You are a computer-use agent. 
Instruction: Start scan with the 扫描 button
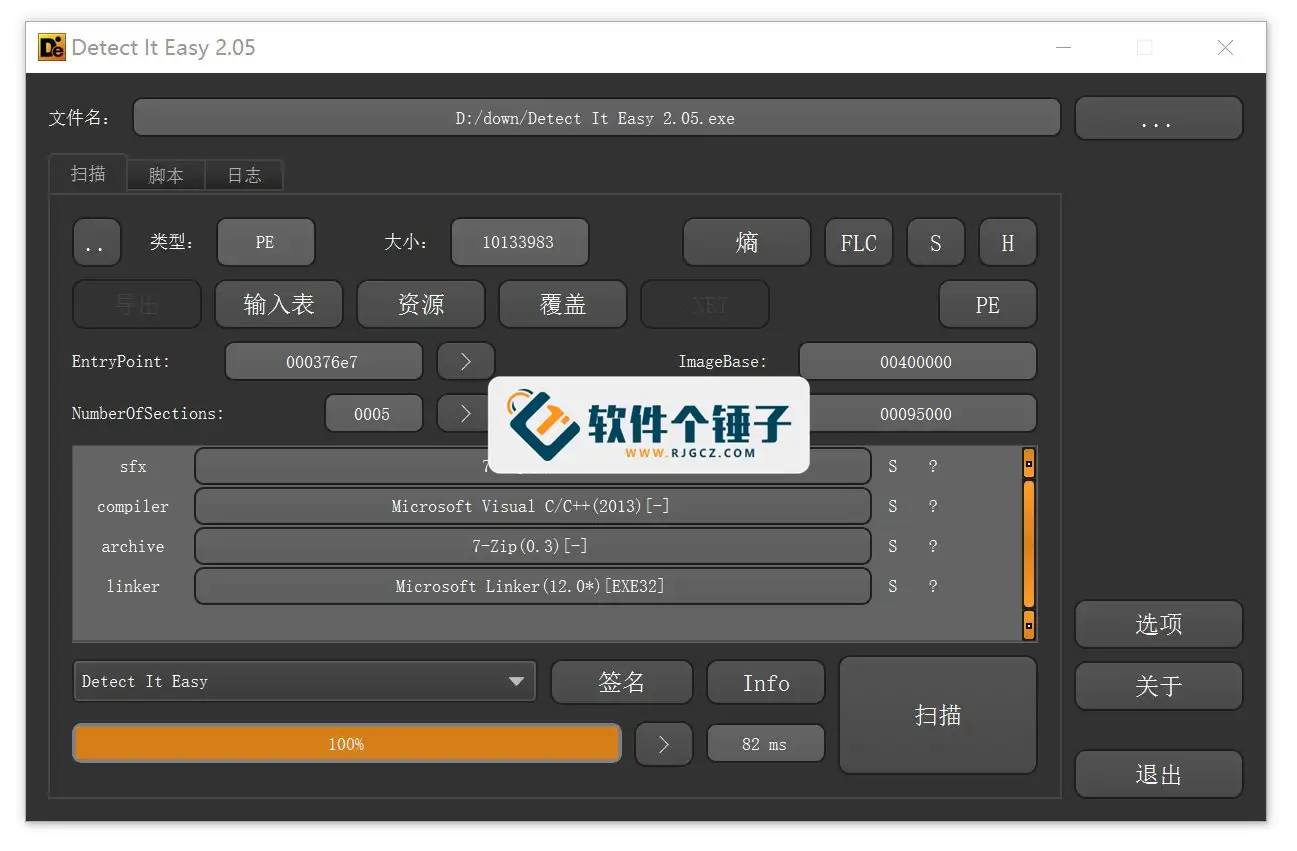pos(938,715)
